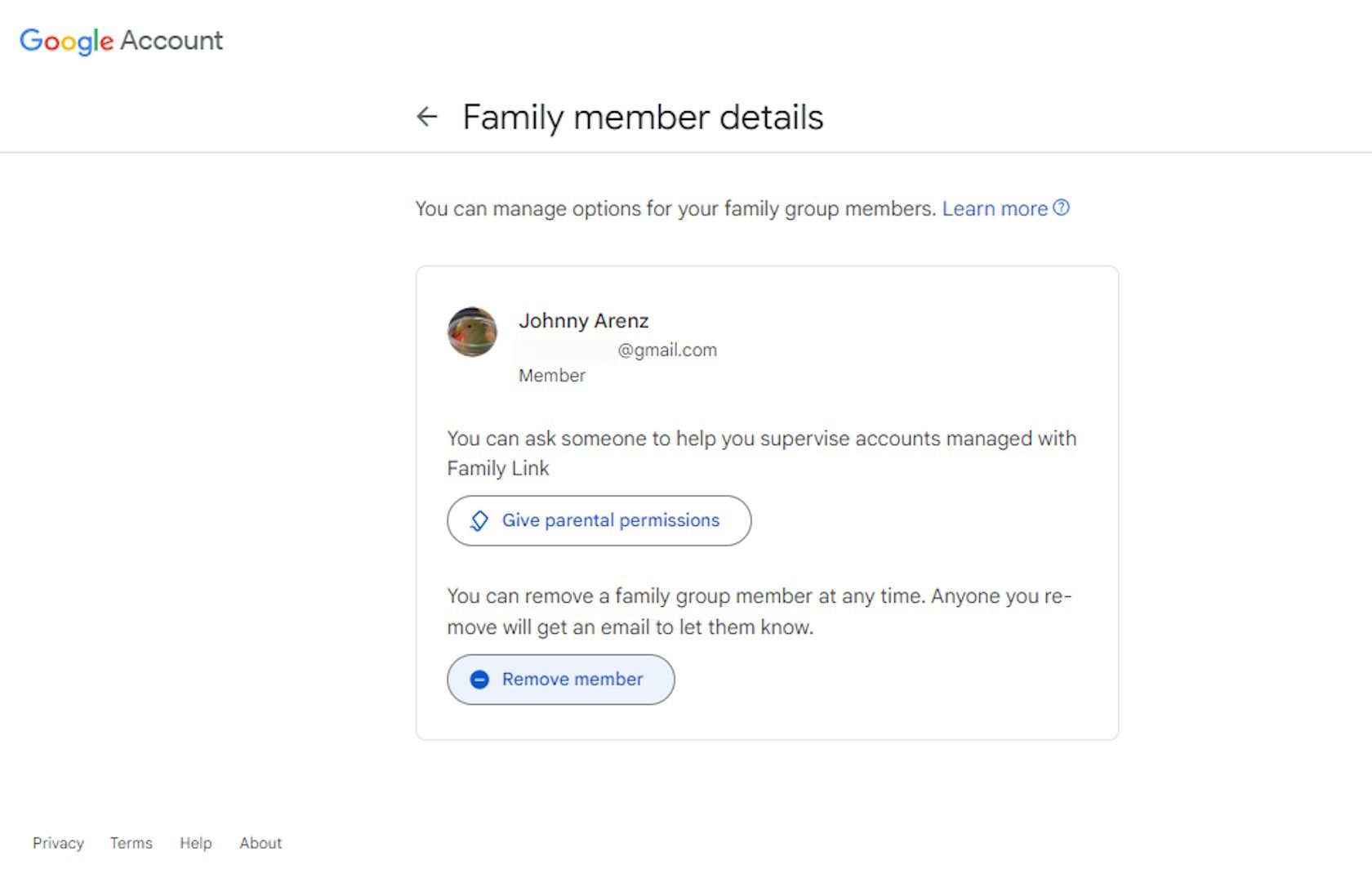Open the Terms footer link

tap(131, 843)
